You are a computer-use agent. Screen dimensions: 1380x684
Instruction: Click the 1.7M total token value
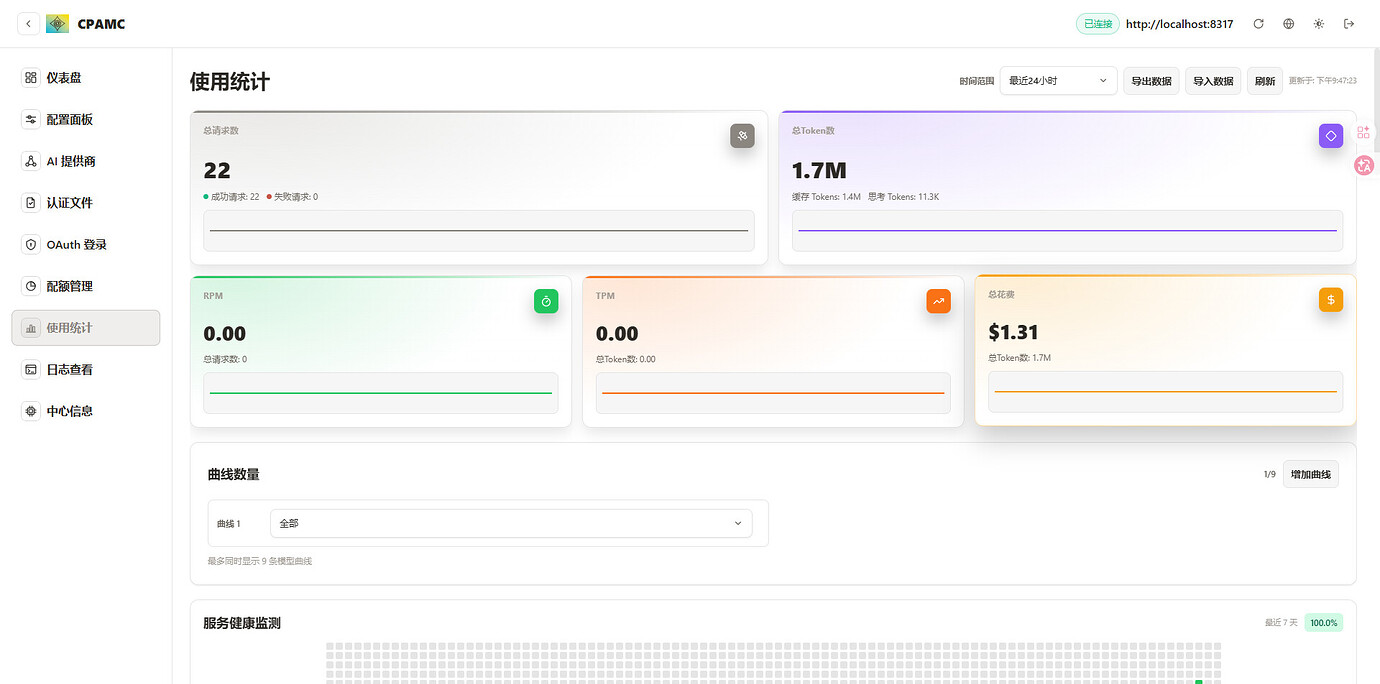(x=819, y=170)
